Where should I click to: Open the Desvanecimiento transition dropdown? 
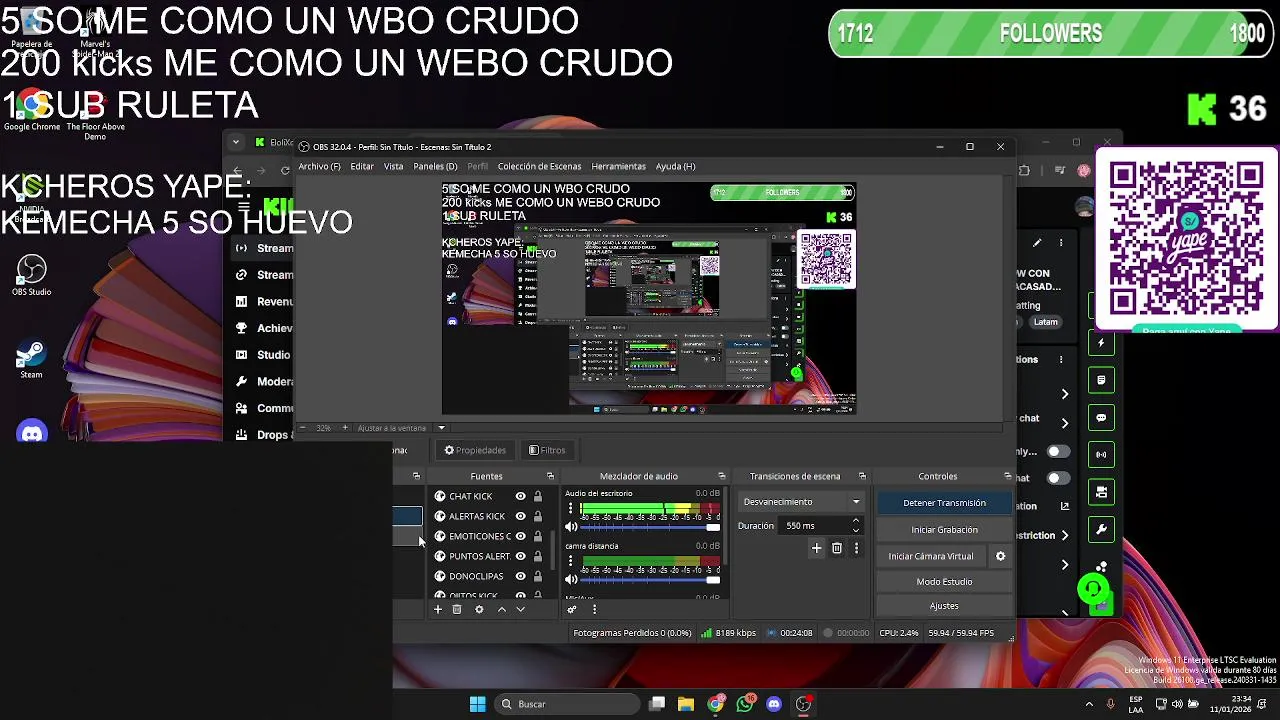point(801,502)
